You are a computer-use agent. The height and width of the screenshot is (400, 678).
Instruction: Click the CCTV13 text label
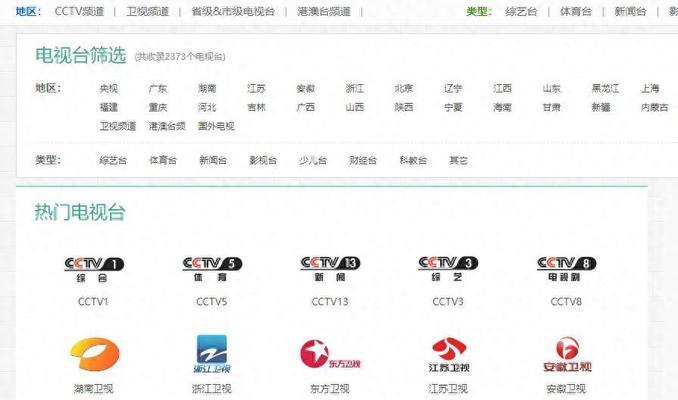330,301
